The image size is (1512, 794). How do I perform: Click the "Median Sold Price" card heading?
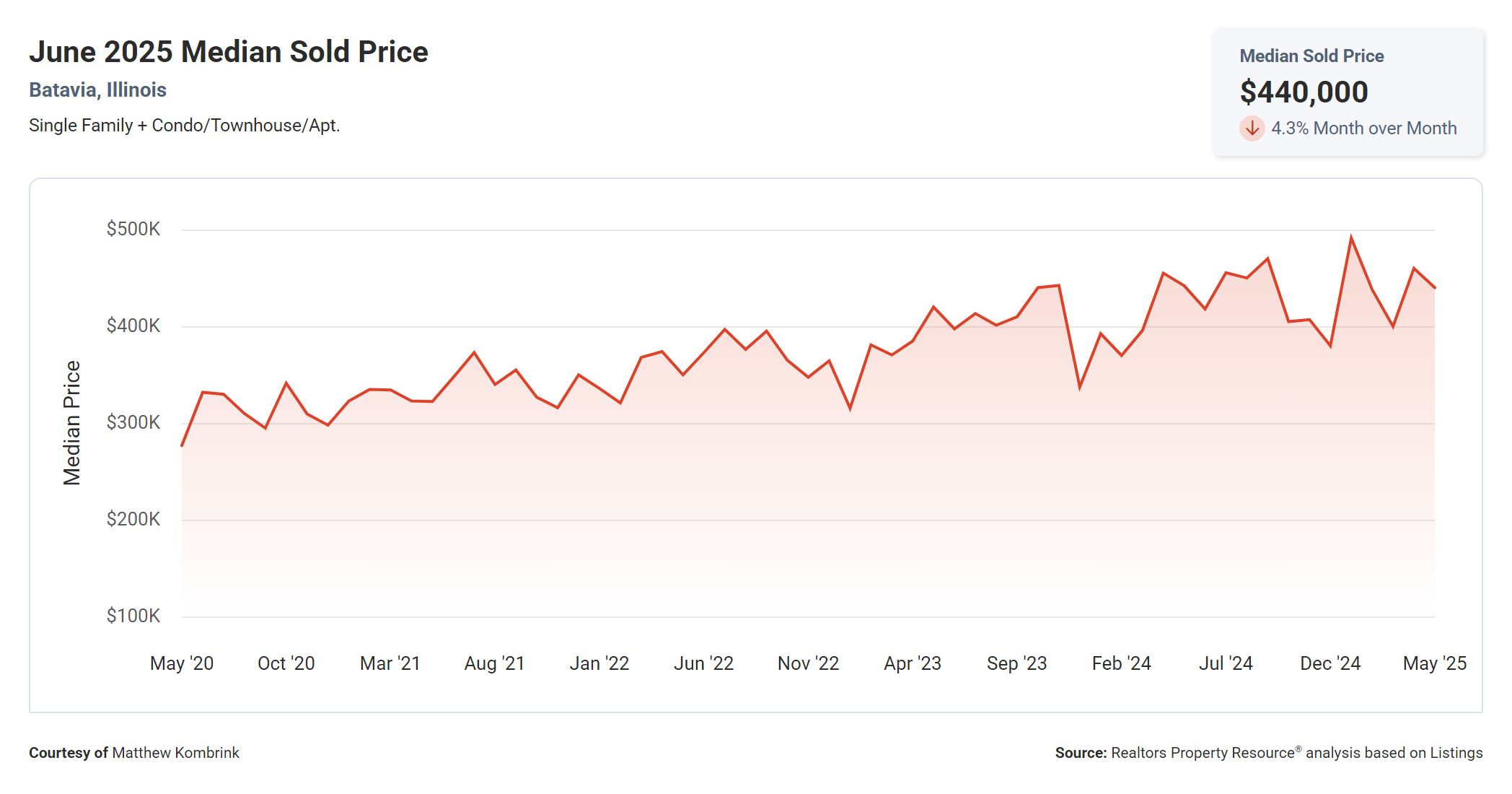point(1311,56)
